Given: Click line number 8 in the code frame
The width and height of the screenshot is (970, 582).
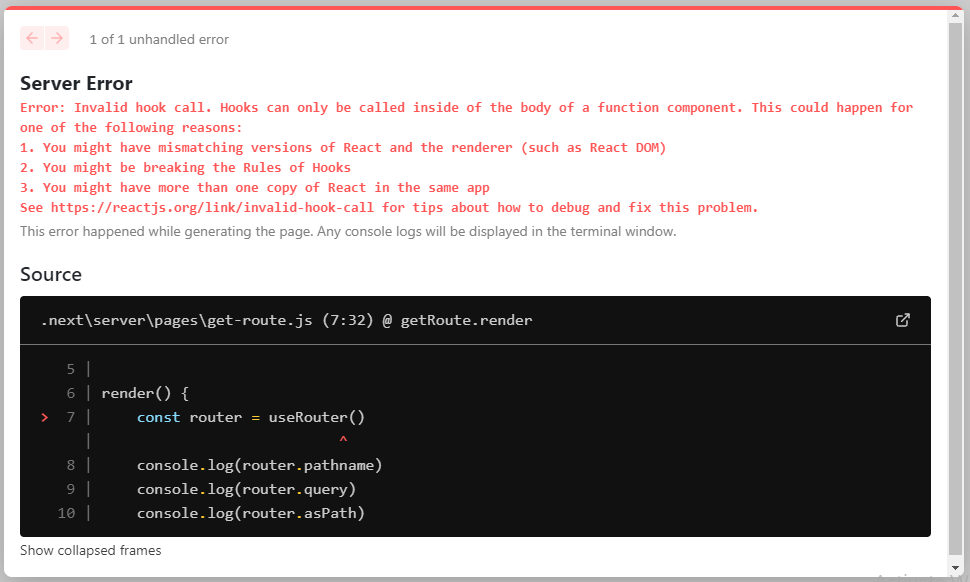Looking at the screenshot, I should [x=70, y=465].
